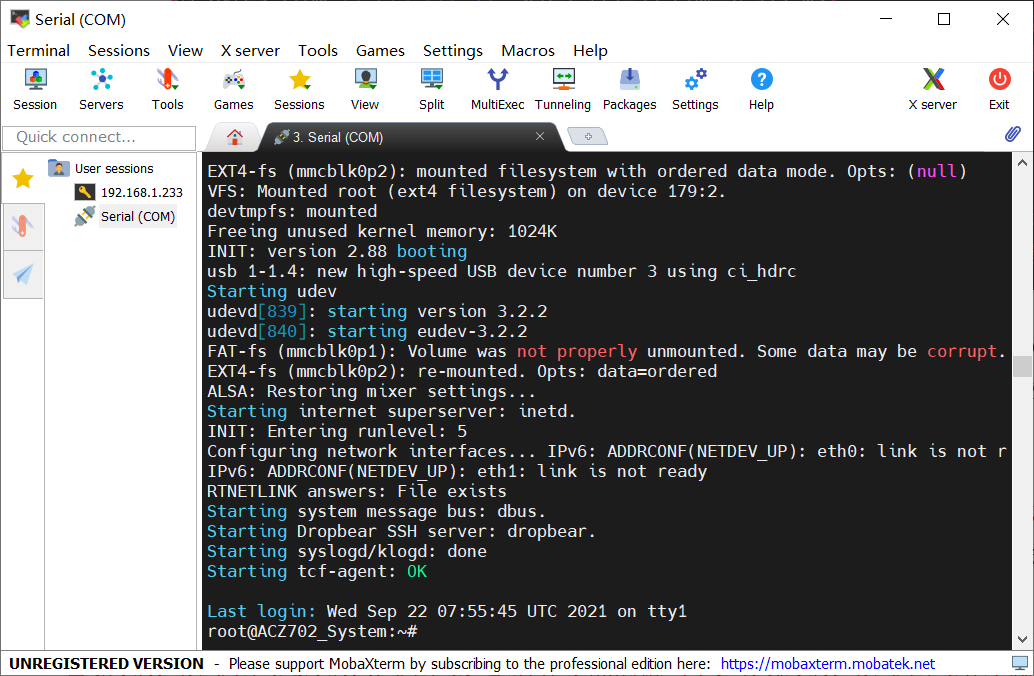The image size is (1034, 676).
Task: Open a new tab button
Action: pos(587,136)
